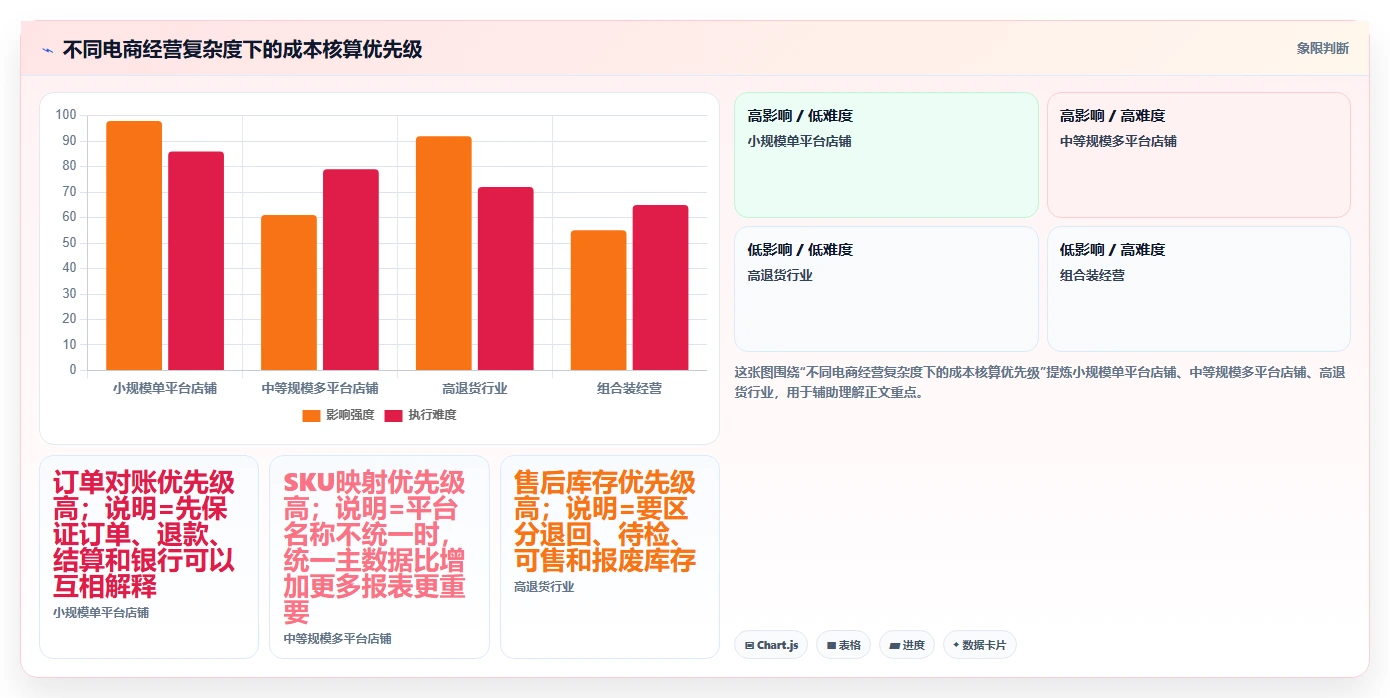Screen dimensions: 1390x698
Task: Click the x-axis label 高退货行业
Action: tap(475, 388)
